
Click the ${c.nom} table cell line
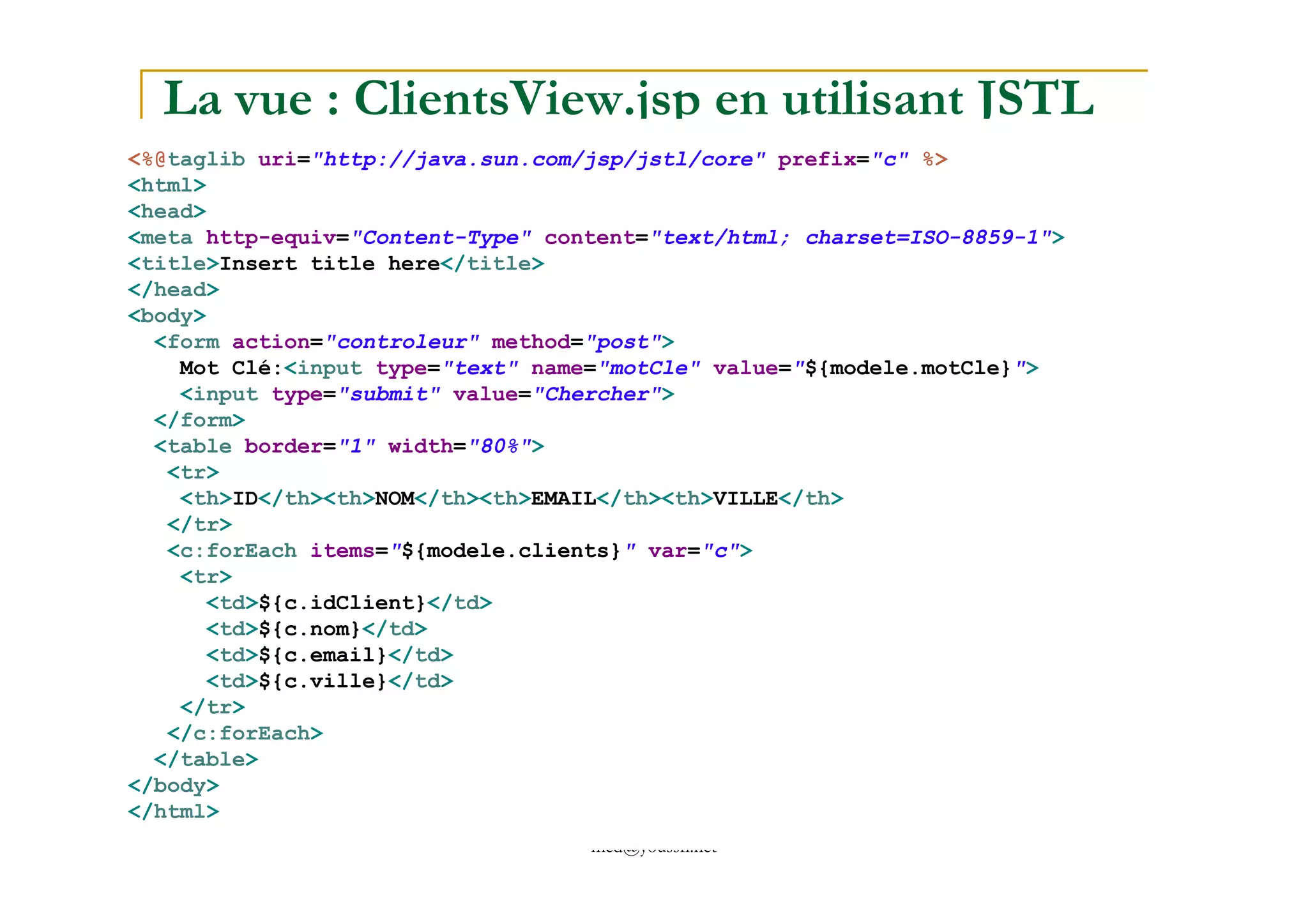pyautogui.click(x=316, y=629)
